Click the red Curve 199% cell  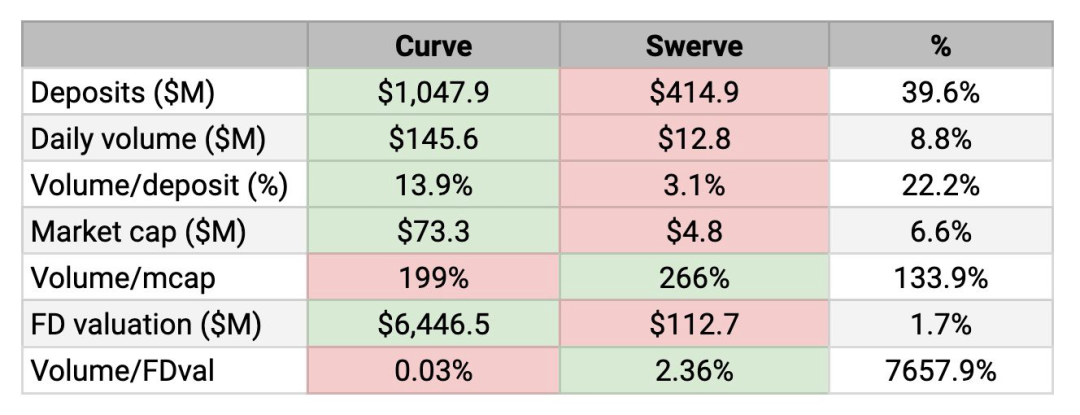pyautogui.click(x=433, y=277)
